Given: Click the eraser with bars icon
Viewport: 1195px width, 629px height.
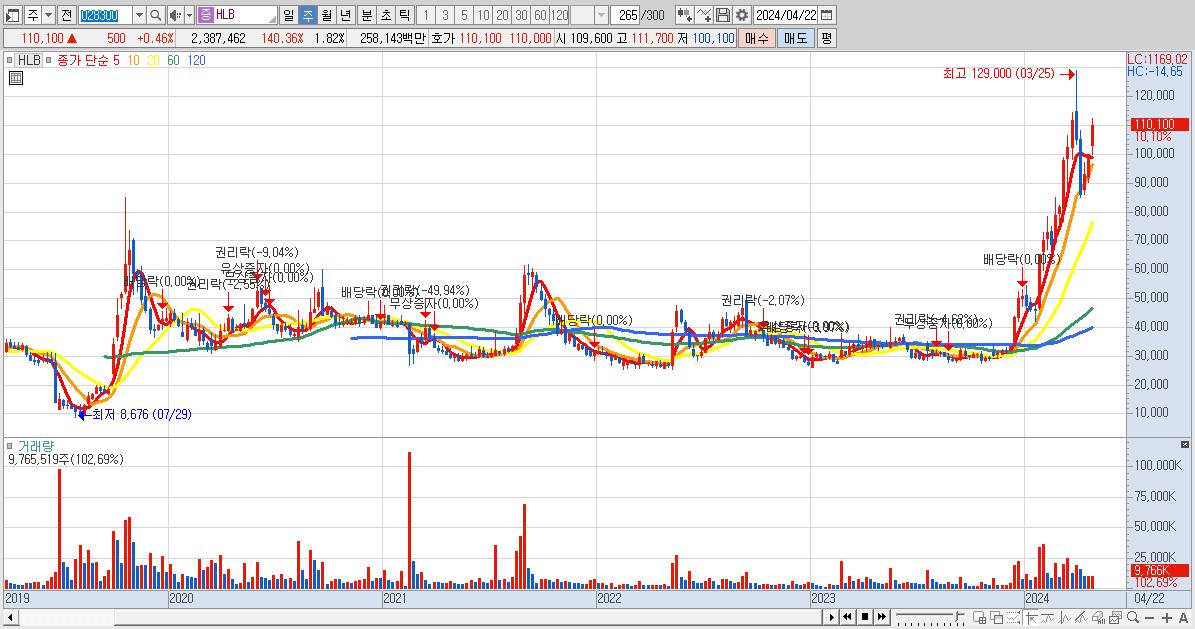Looking at the screenshot, I should click(1098, 616).
